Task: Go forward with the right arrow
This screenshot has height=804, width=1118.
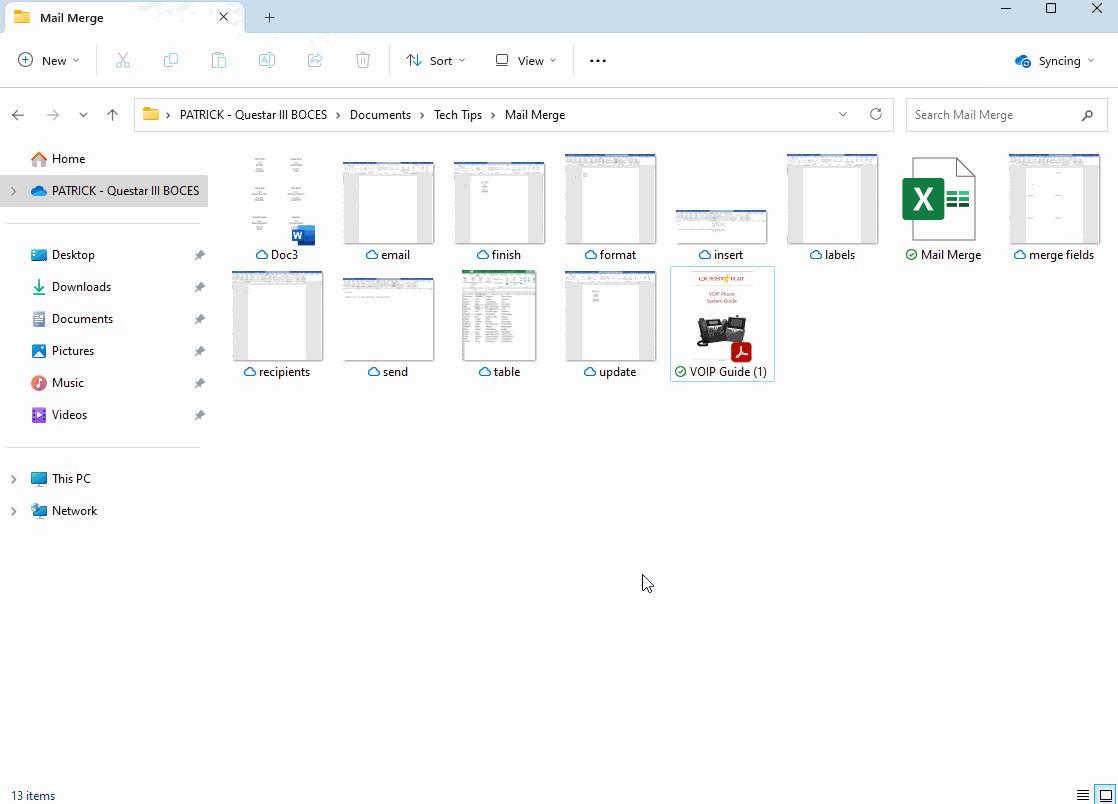Action: (53, 115)
